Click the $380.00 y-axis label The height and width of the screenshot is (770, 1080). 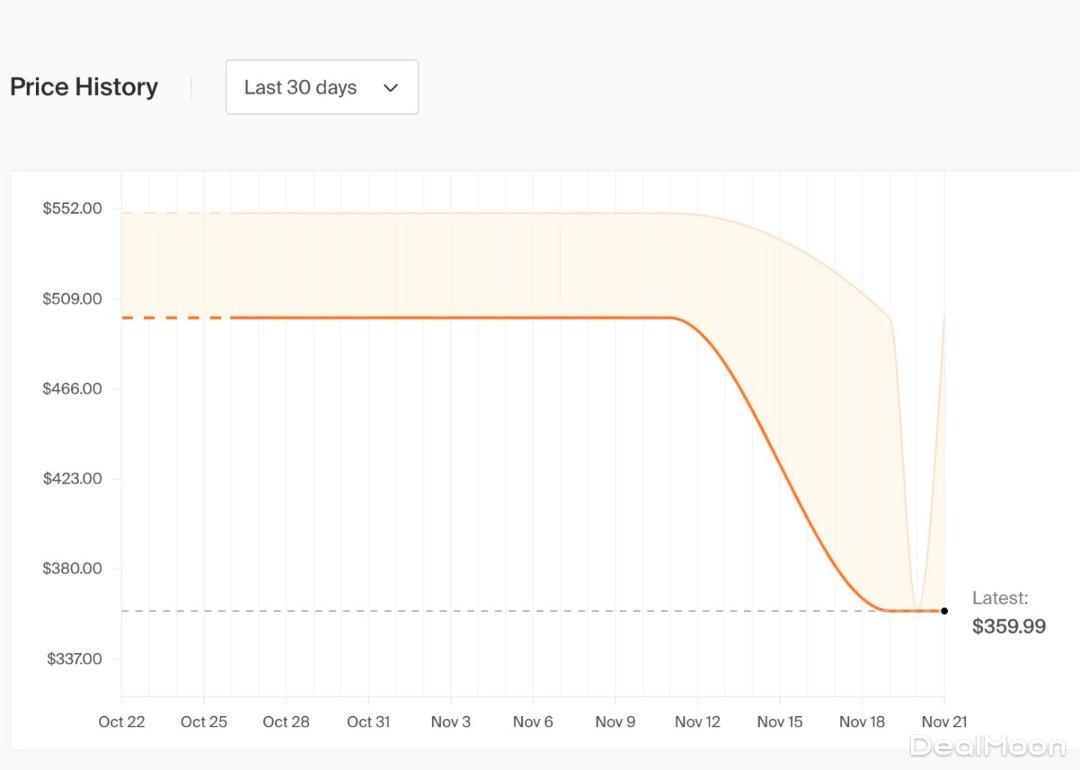(x=72, y=569)
